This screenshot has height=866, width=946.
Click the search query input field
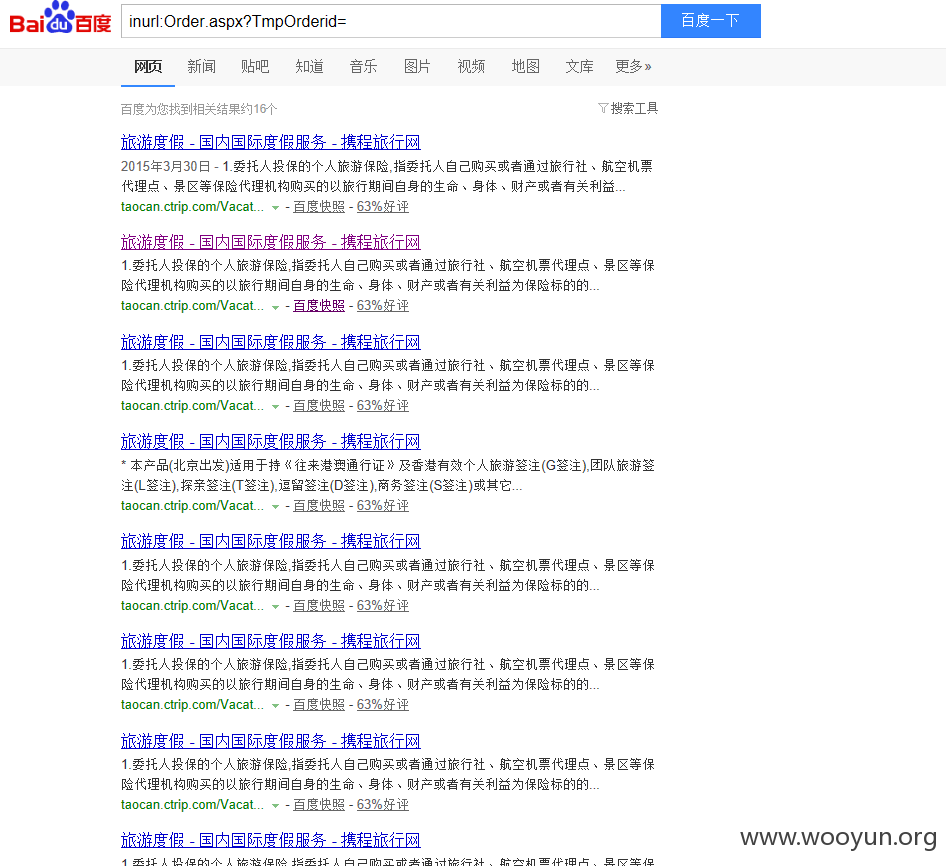point(391,21)
